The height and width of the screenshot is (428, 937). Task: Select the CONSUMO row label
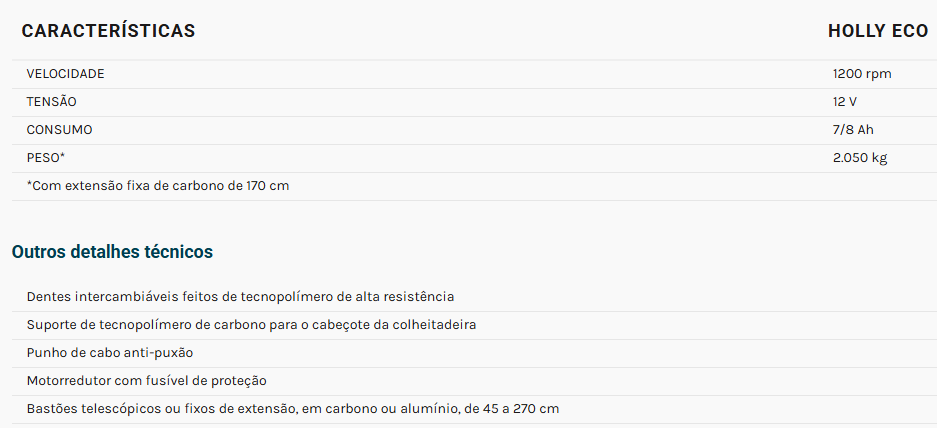pyautogui.click(x=59, y=130)
